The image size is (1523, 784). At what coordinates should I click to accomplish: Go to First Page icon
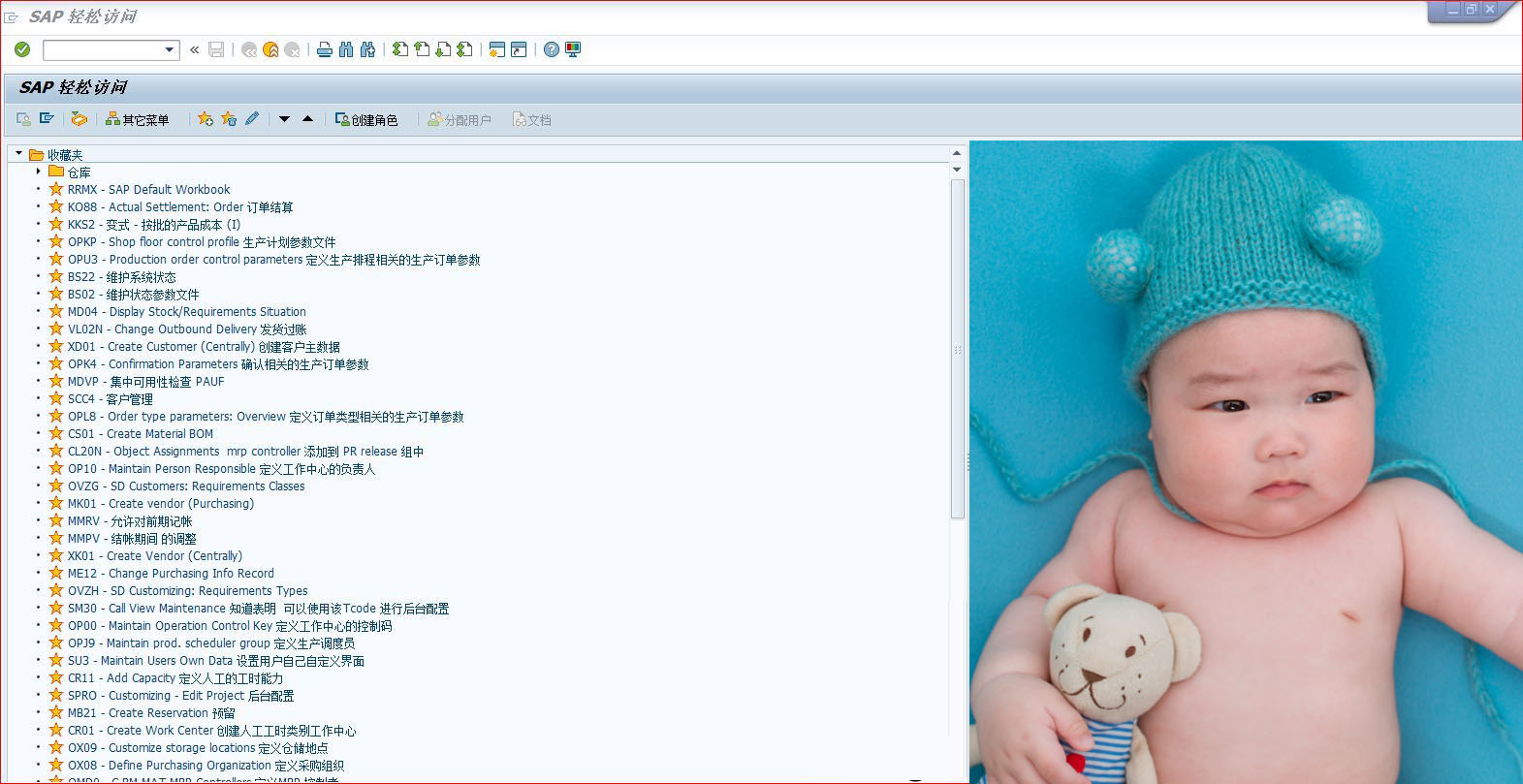pos(400,49)
